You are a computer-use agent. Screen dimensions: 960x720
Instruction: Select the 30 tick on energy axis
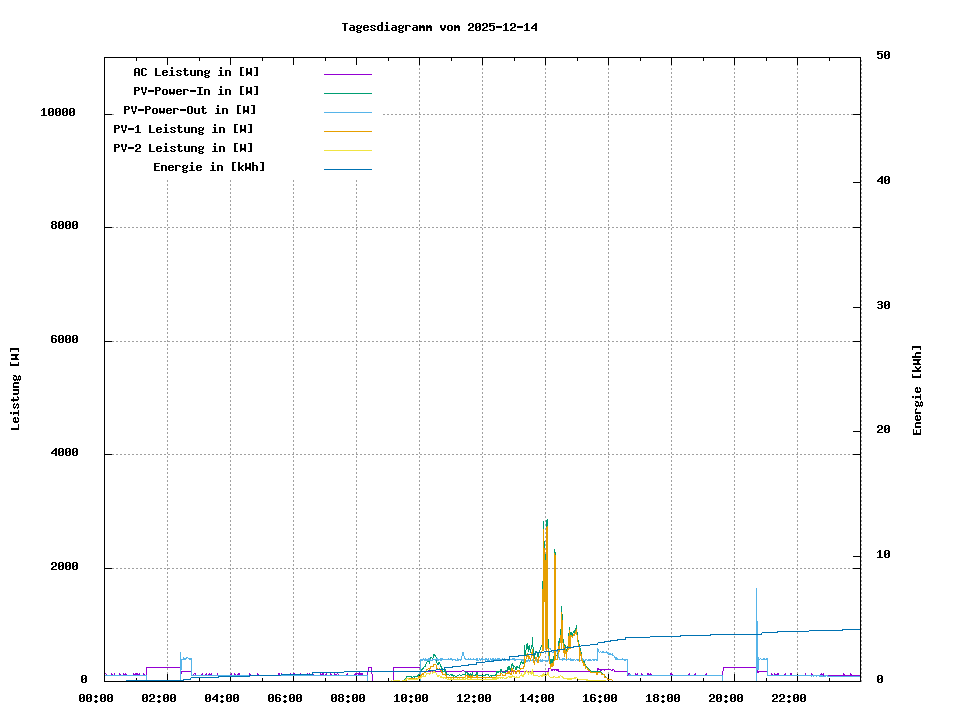click(x=883, y=306)
